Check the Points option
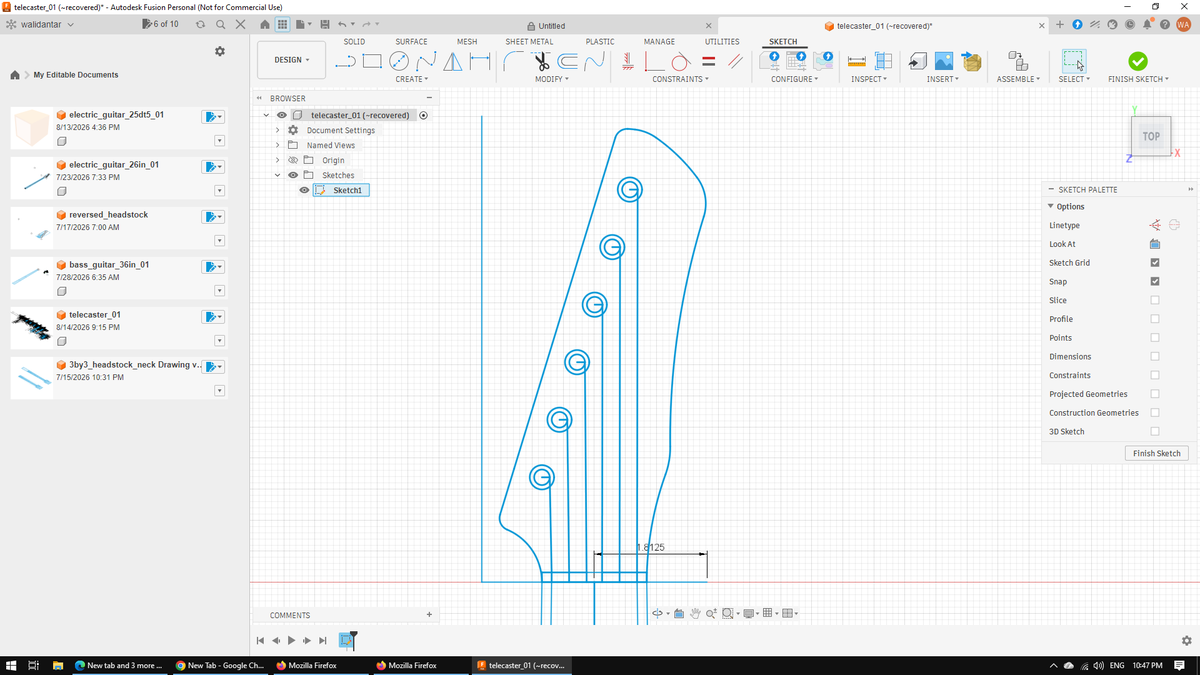The width and height of the screenshot is (1200, 675). coord(1155,338)
